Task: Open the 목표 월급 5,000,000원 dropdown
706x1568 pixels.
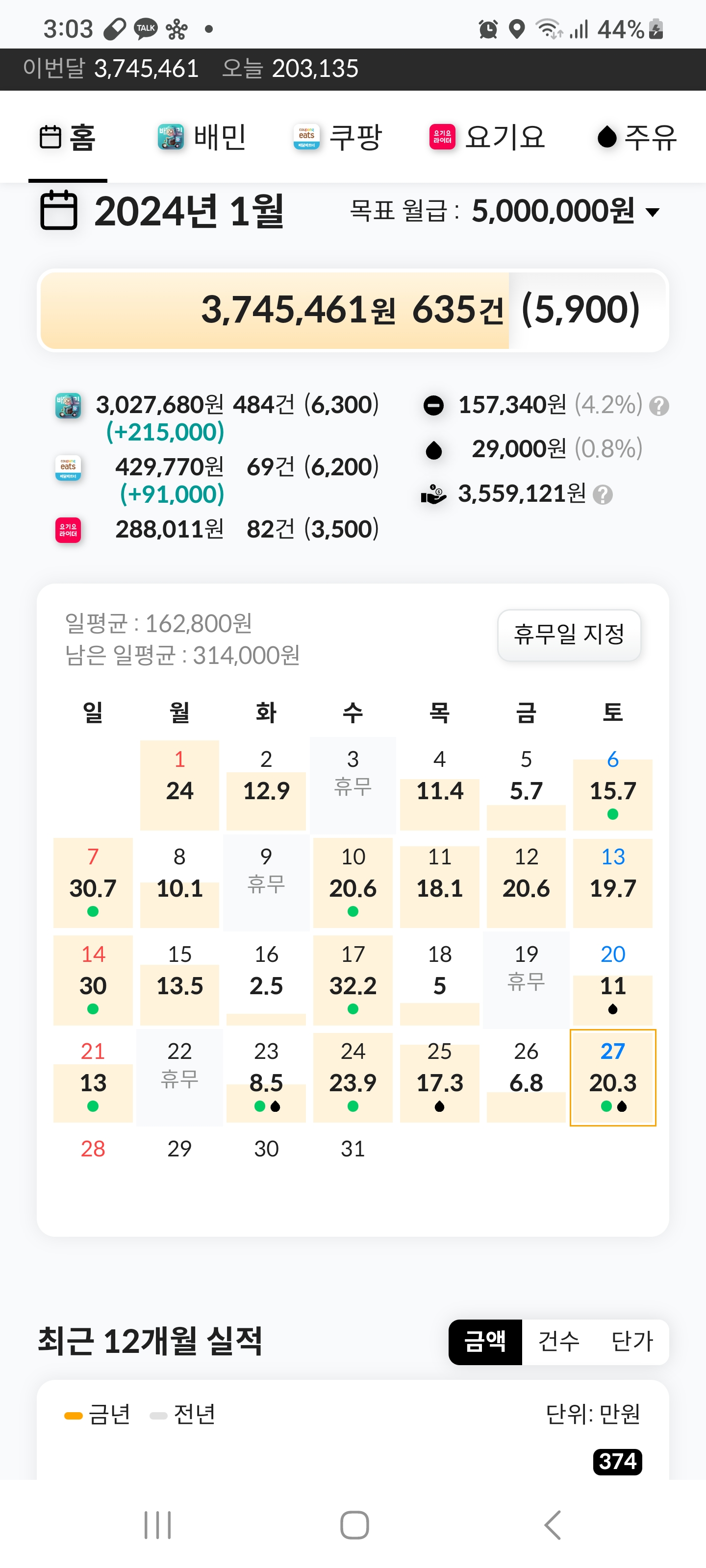Action: [x=505, y=211]
